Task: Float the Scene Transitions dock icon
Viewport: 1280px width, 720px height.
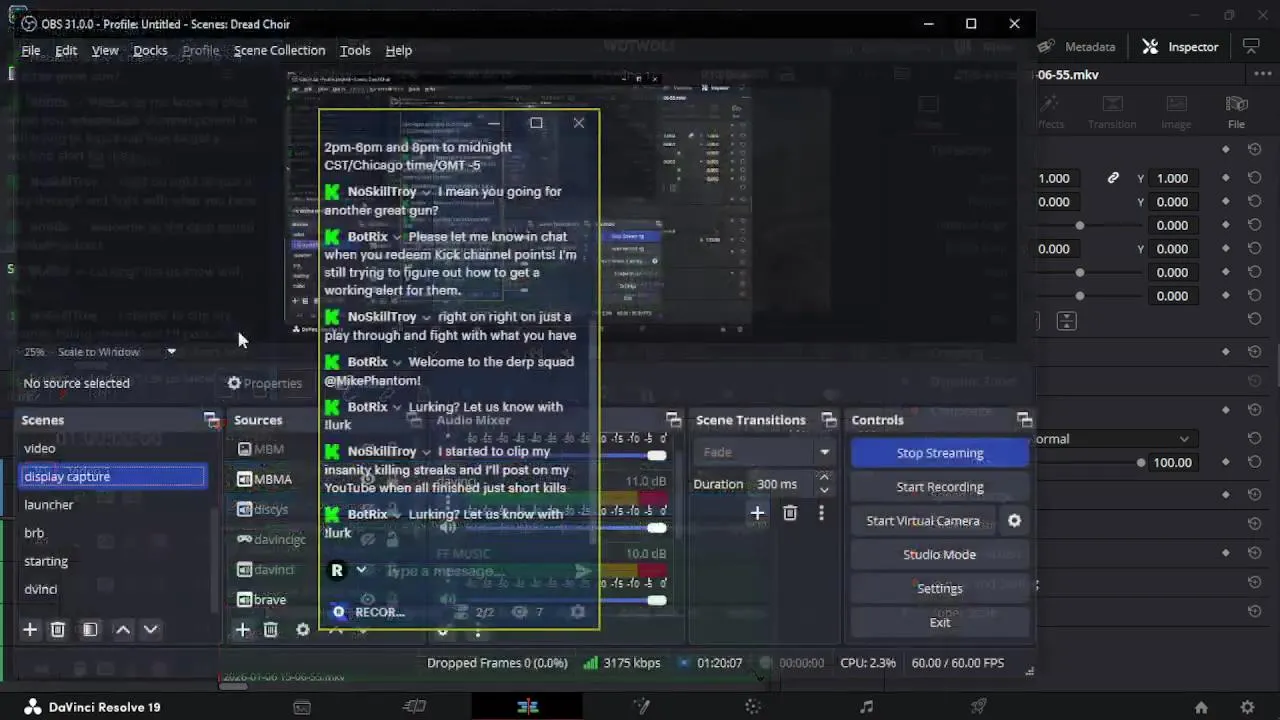Action: (x=828, y=420)
